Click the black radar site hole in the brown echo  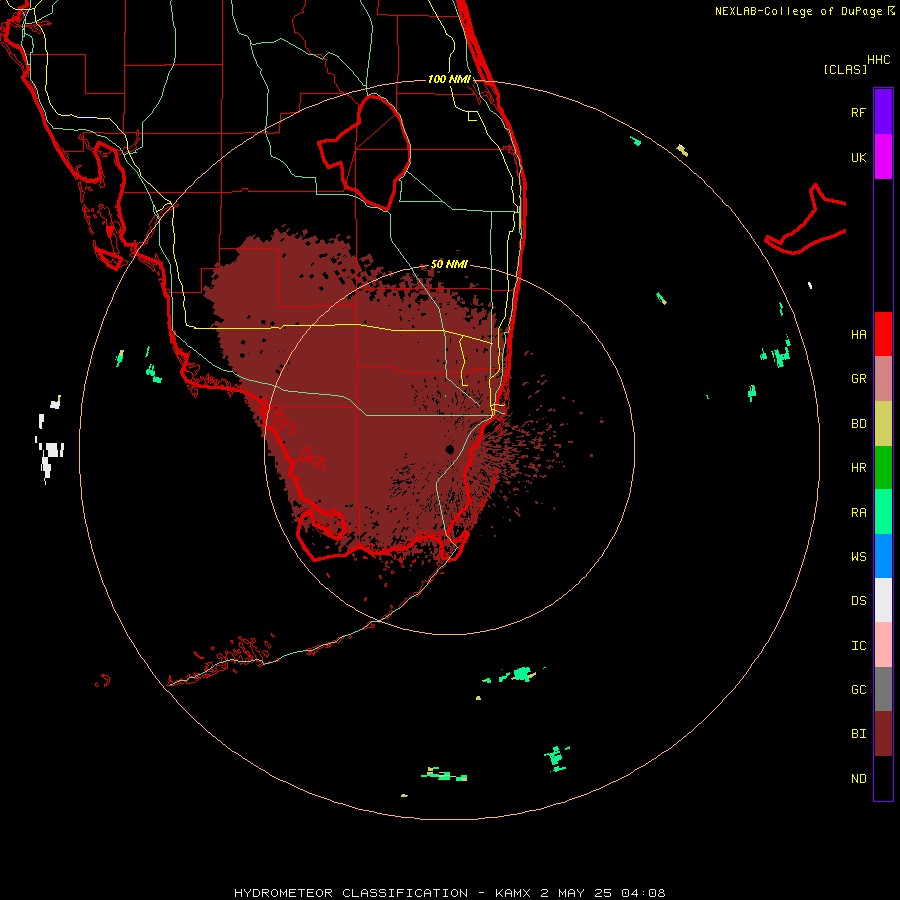pos(449,449)
